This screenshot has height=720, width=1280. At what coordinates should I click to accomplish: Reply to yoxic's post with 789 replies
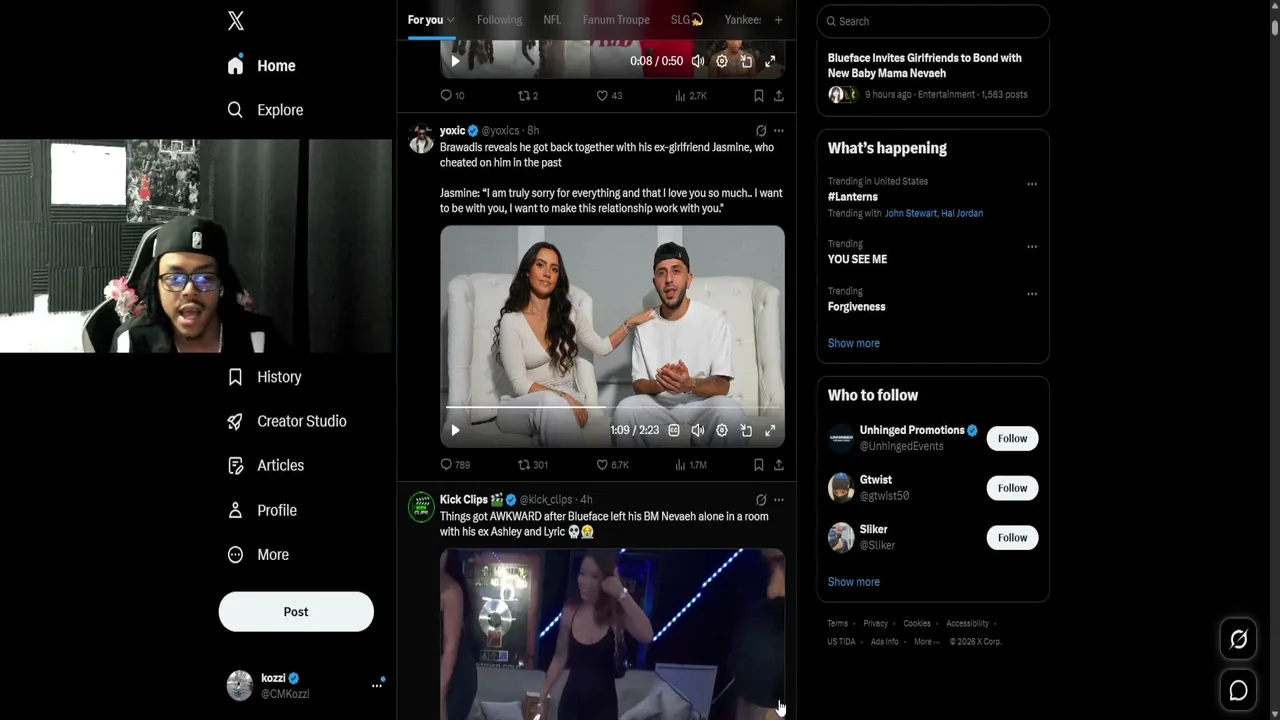(x=455, y=465)
